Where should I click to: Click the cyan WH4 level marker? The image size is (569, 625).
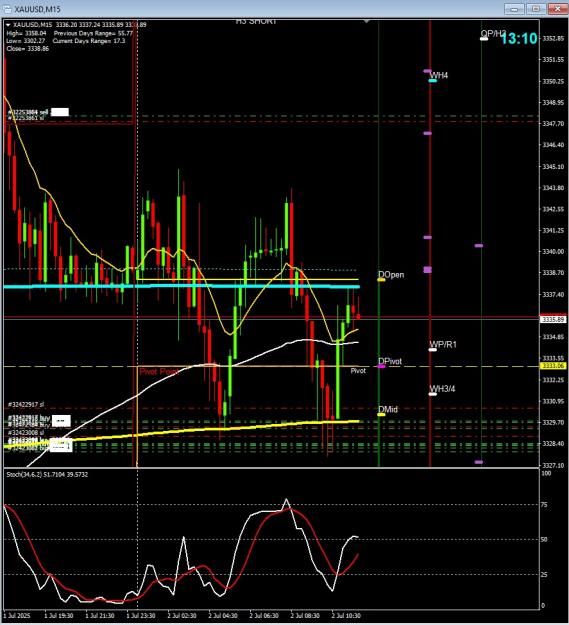433,81
